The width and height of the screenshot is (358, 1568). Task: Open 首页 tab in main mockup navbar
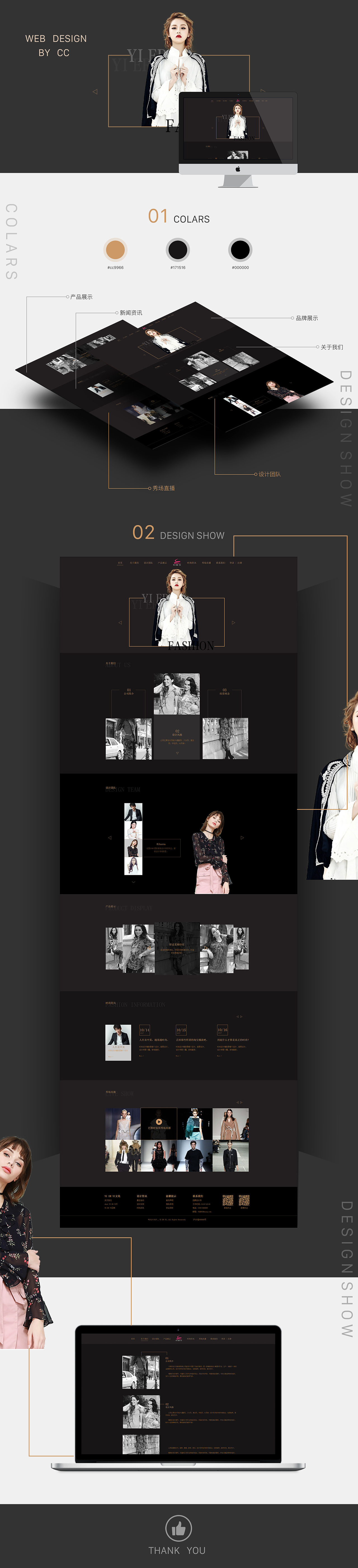[120, 563]
